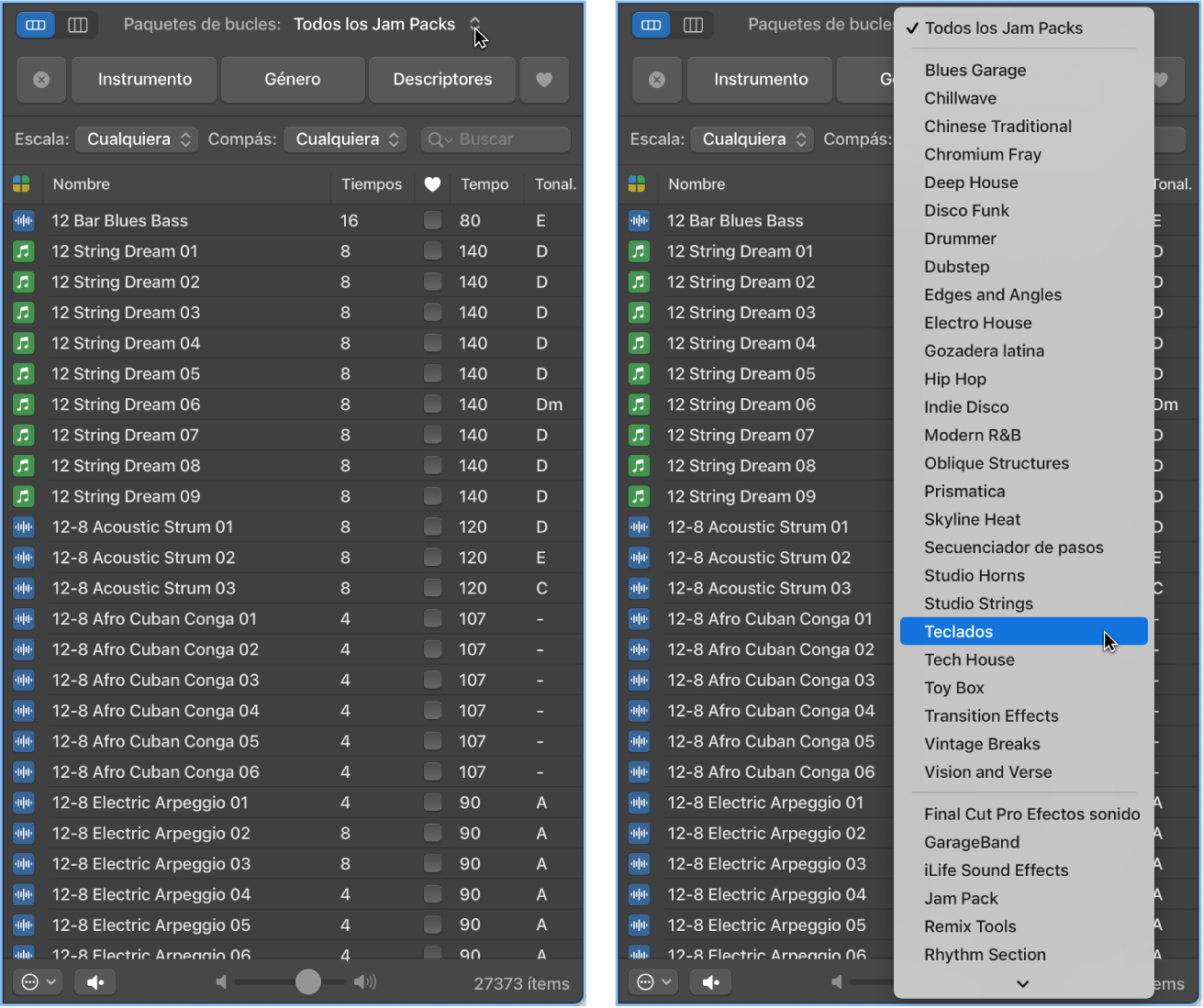Click the preview volume slider knob
The height and width of the screenshot is (1008, 1203).
click(308, 982)
